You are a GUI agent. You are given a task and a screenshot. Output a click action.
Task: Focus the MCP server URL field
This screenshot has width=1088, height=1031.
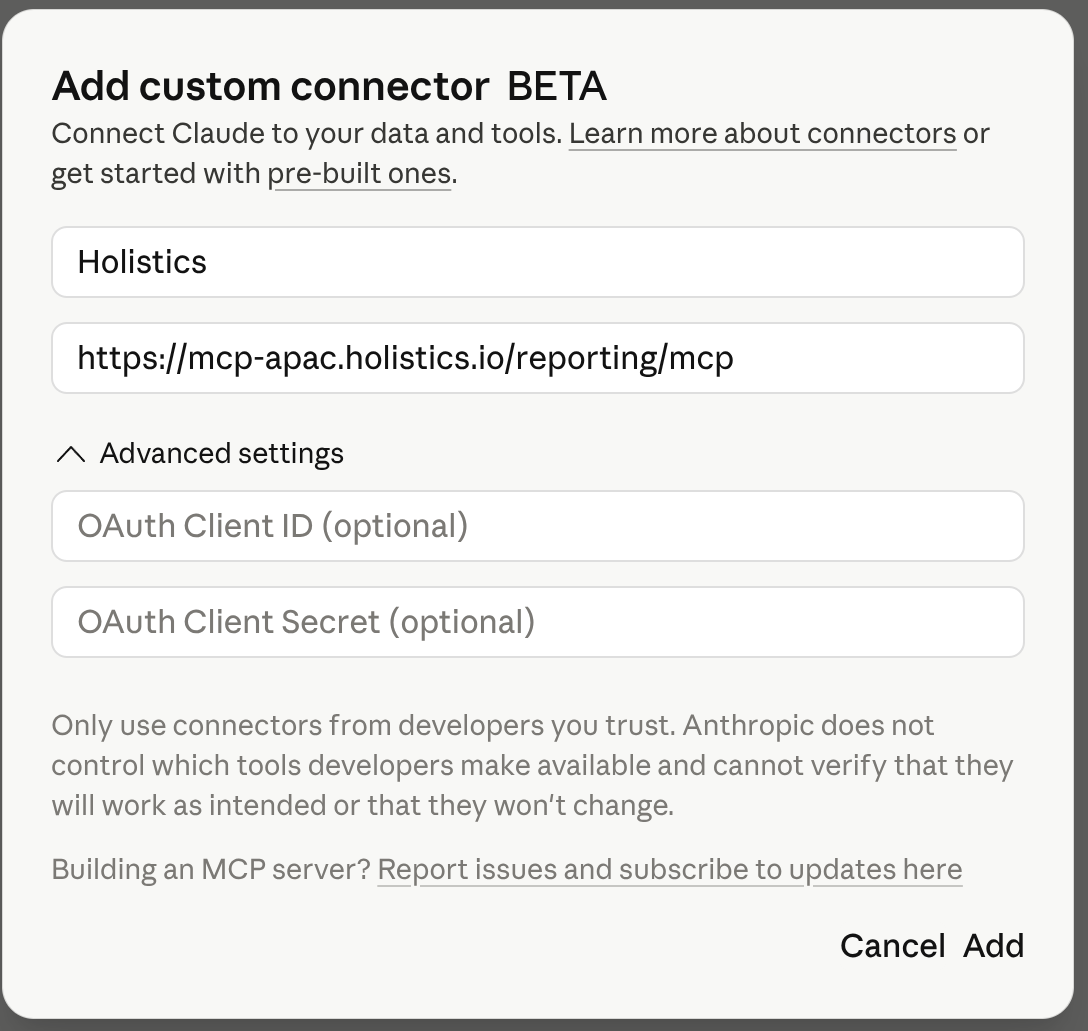point(538,358)
